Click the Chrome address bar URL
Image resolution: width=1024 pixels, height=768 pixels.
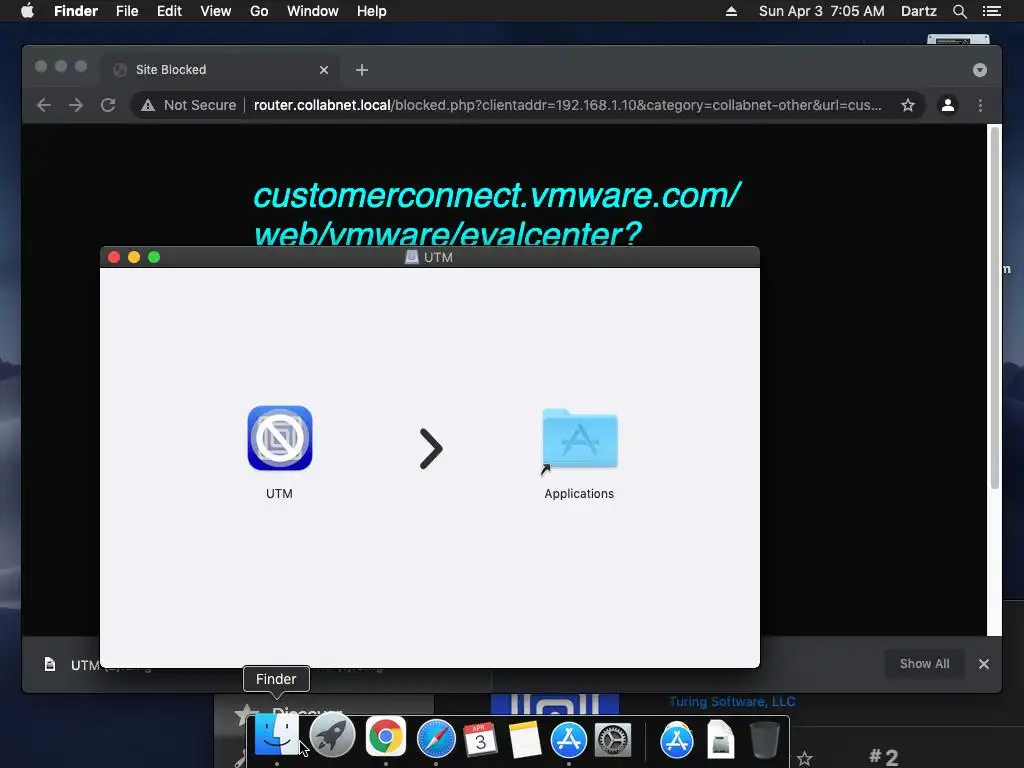(568, 105)
